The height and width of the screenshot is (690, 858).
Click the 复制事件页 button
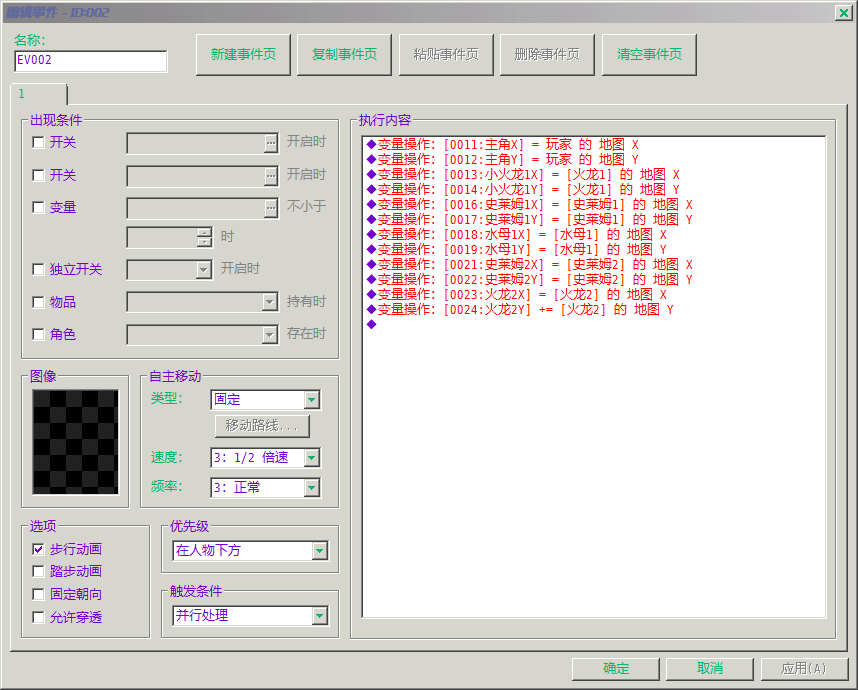344,54
